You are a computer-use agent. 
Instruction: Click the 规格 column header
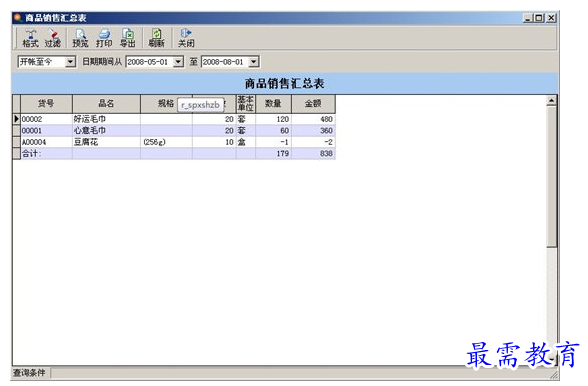(166, 104)
